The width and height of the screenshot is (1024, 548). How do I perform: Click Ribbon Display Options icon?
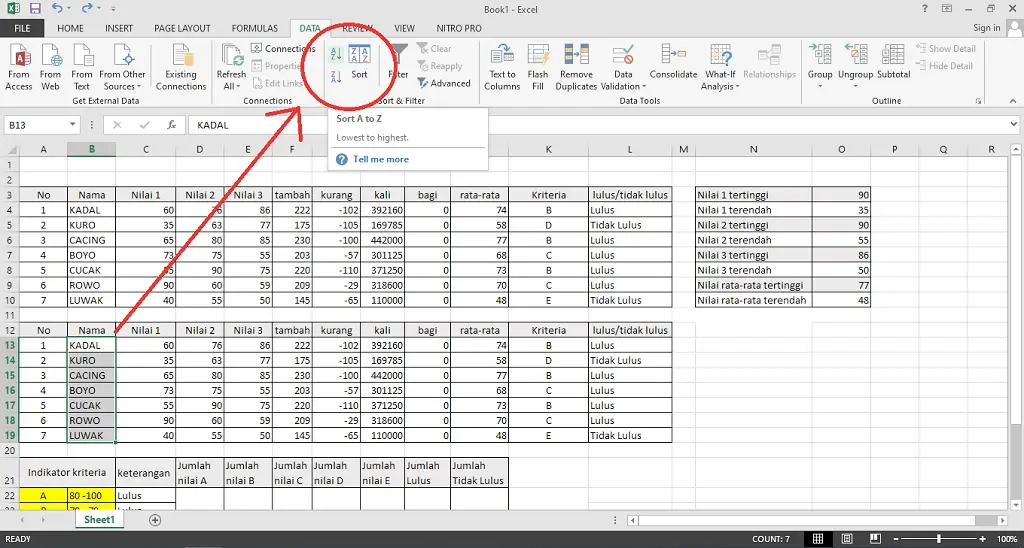[947, 9]
